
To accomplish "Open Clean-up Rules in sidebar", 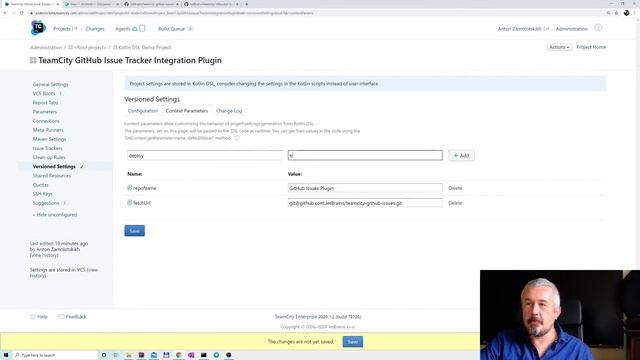I will coord(49,158).
